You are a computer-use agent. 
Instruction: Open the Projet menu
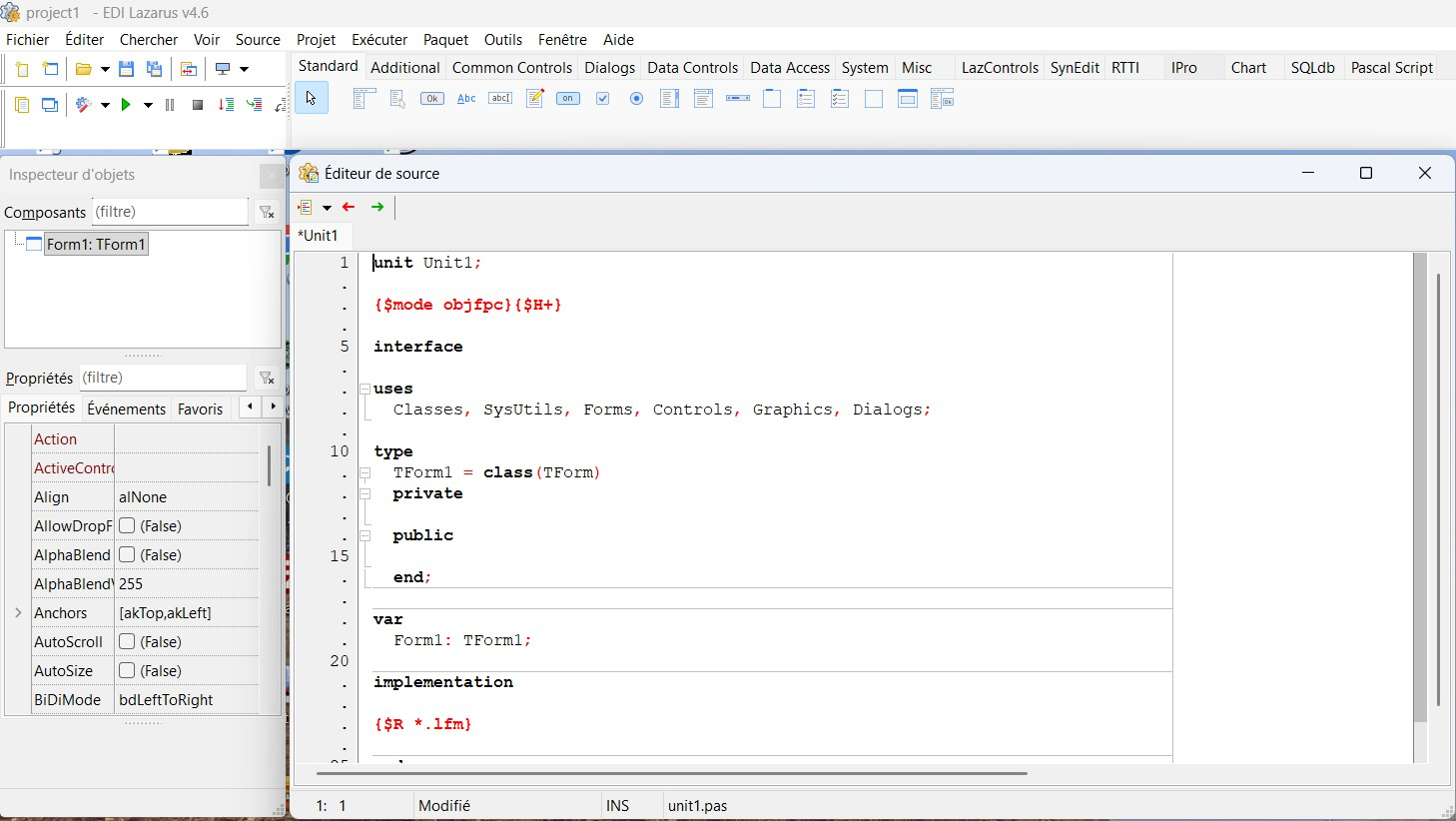[x=316, y=40]
